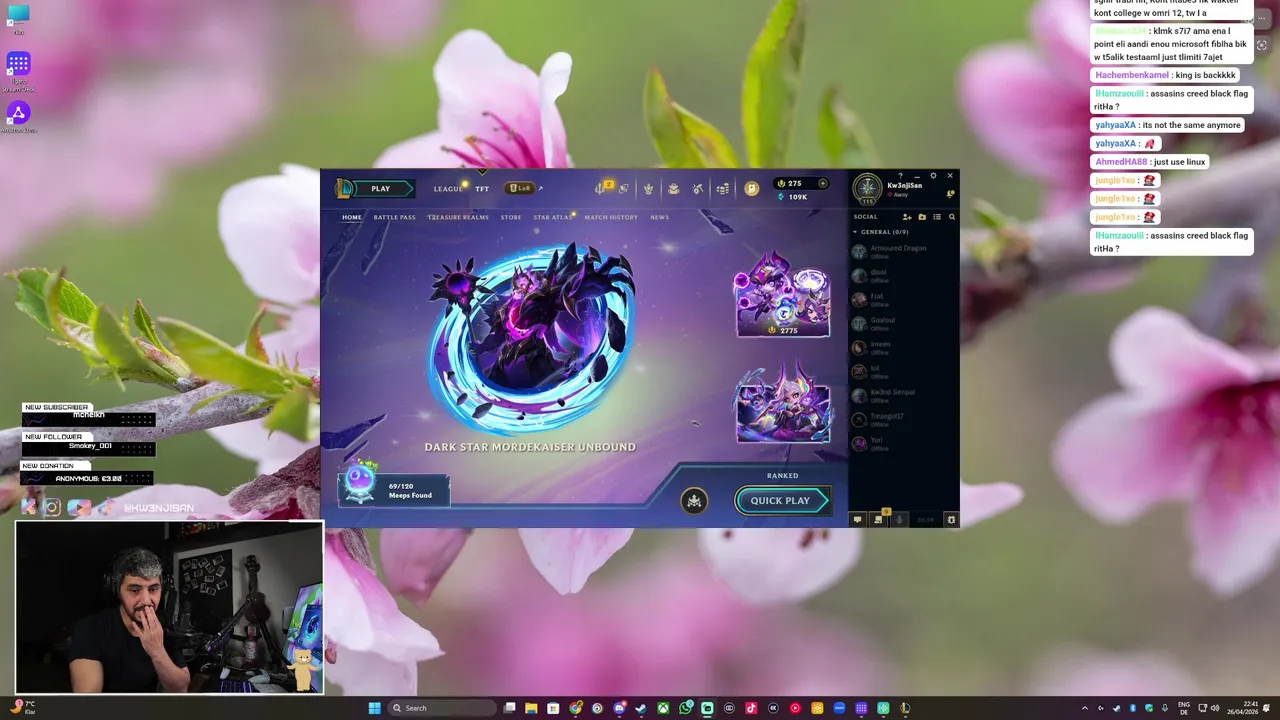Screen dimensions: 1280x720
Task: Open the lower skin promo thumbnail
Action: click(x=783, y=405)
